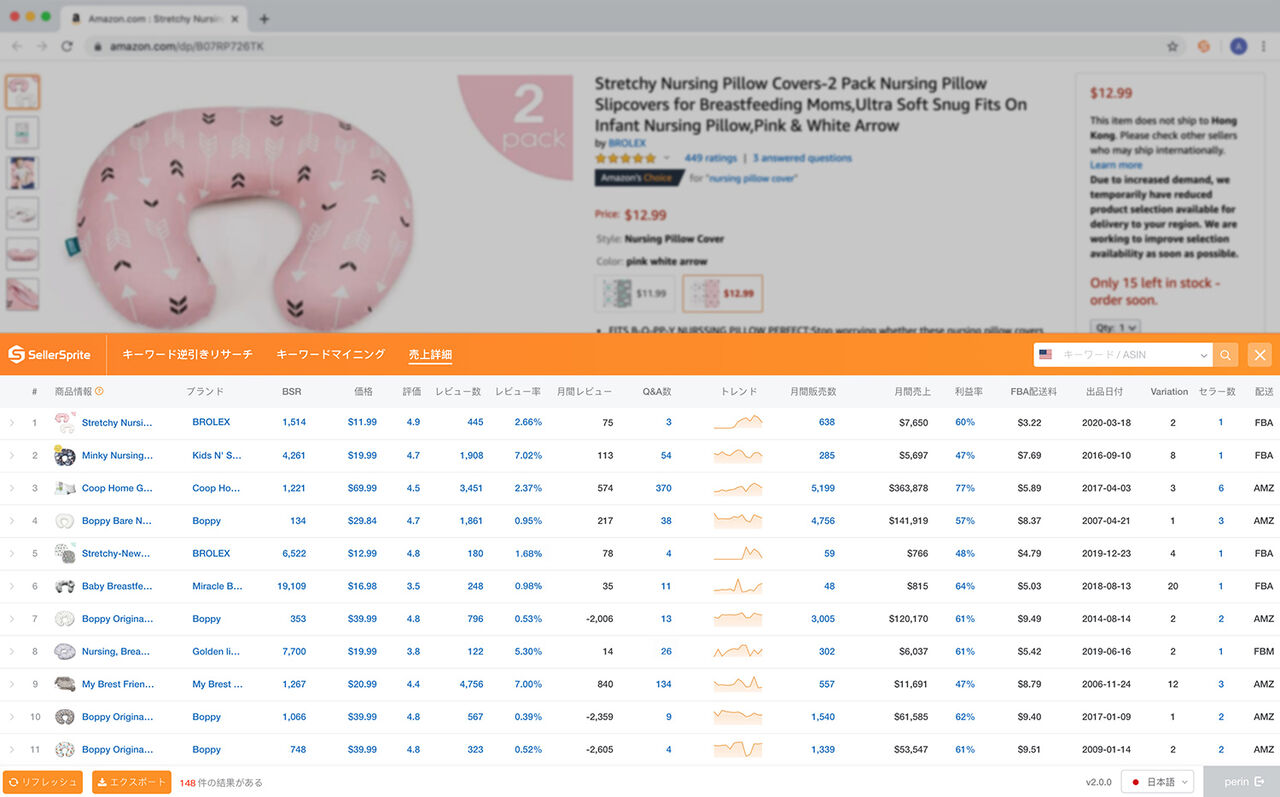1280x797 pixels.
Task: Open キーワード逆引きリサーチ tab
Action: (187, 354)
